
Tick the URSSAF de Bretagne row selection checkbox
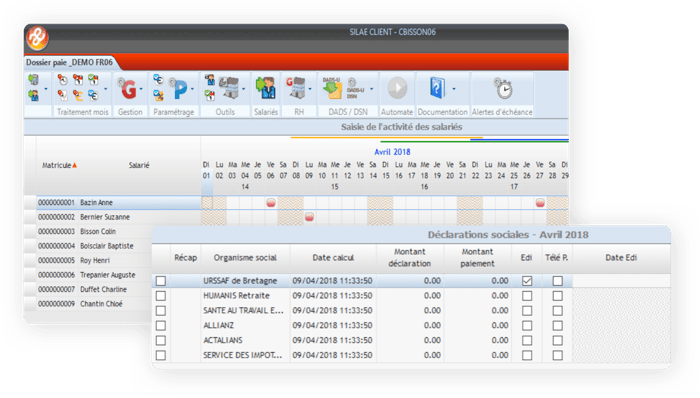pyautogui.click(x=161, y=281)
